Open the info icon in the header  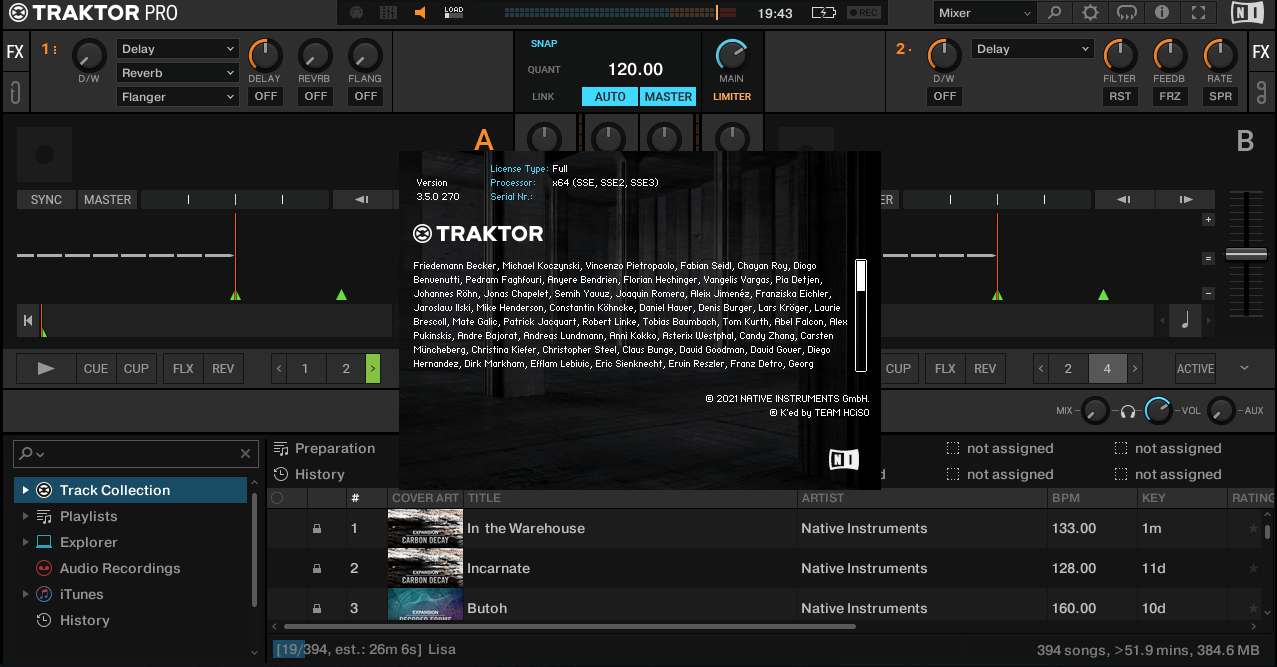tap(1162, 13)
